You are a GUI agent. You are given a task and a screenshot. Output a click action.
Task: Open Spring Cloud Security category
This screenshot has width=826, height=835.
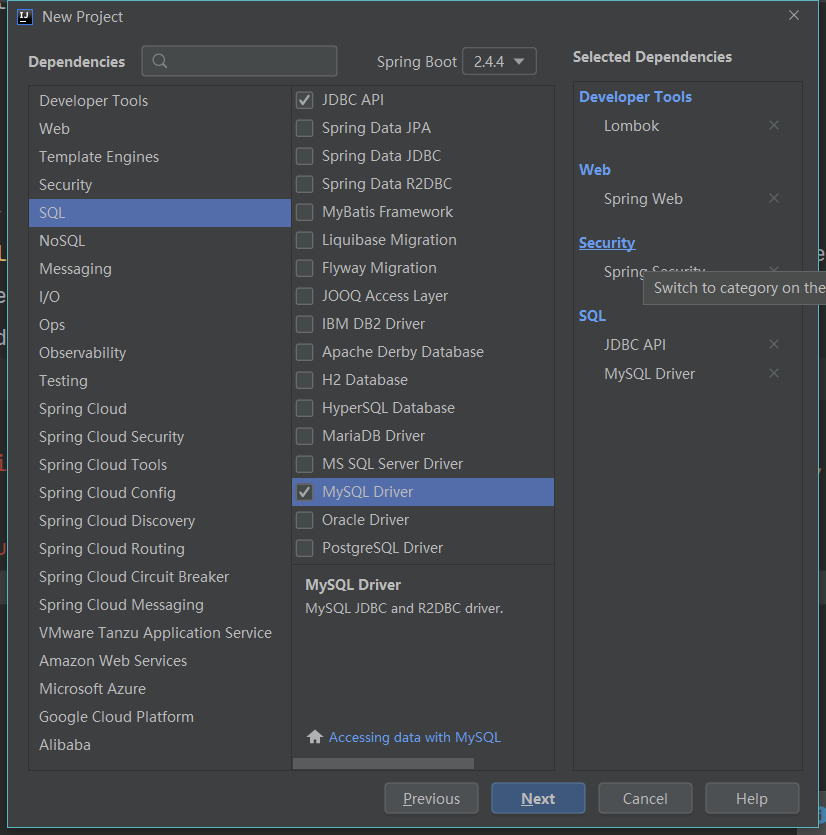click(x=160, y=437)
